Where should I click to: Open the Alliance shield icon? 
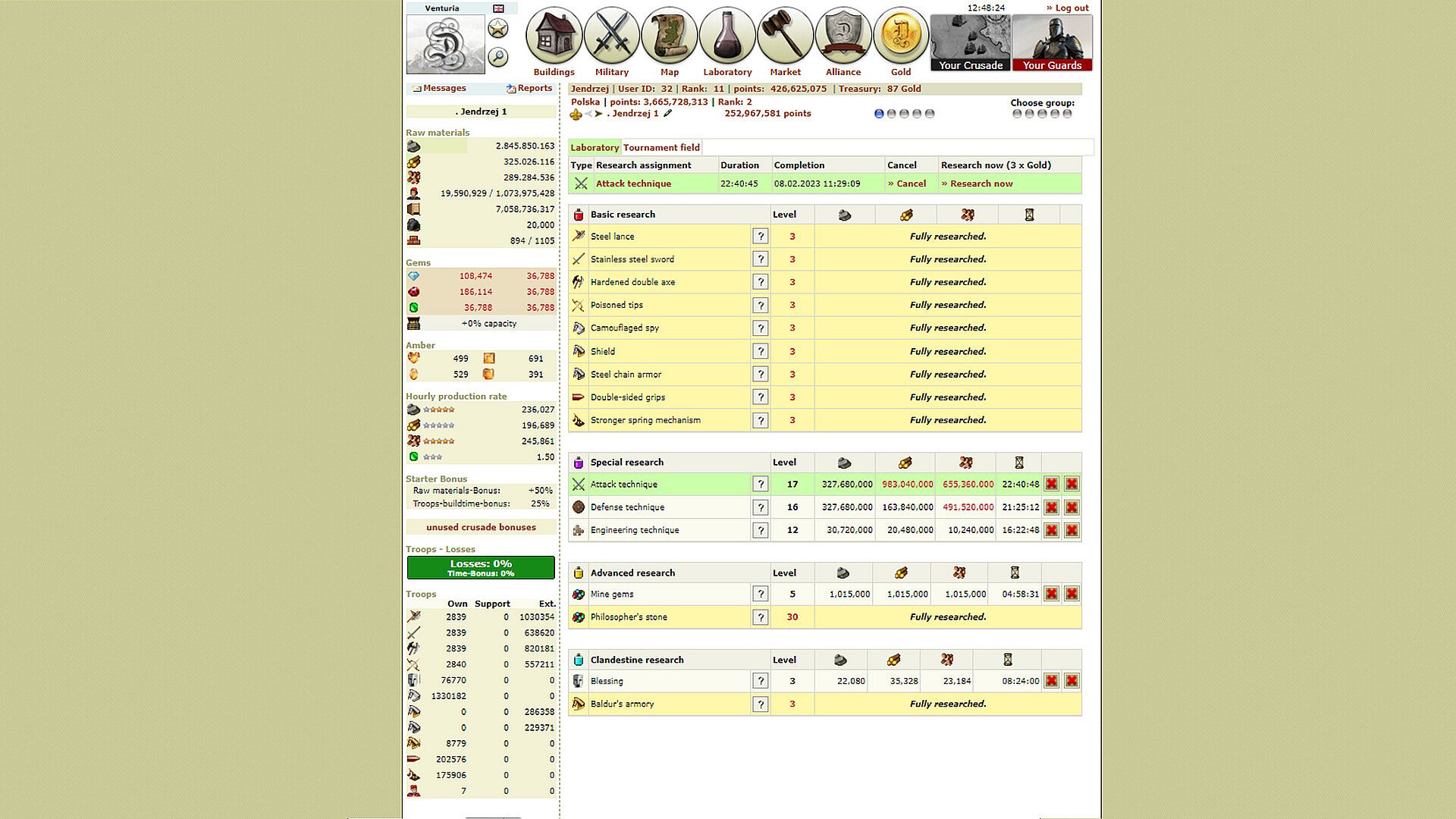tap(843, 36)
